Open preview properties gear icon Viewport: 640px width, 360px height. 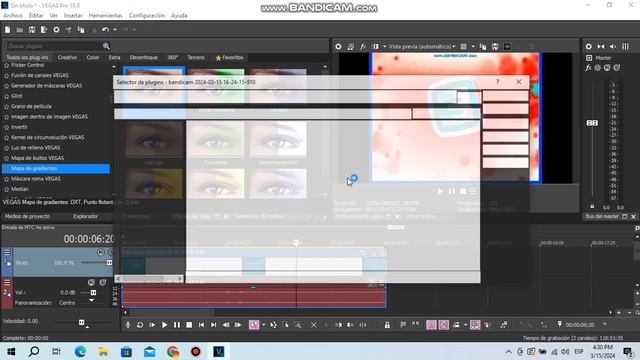pyautogui.click(x=338, y=47)
